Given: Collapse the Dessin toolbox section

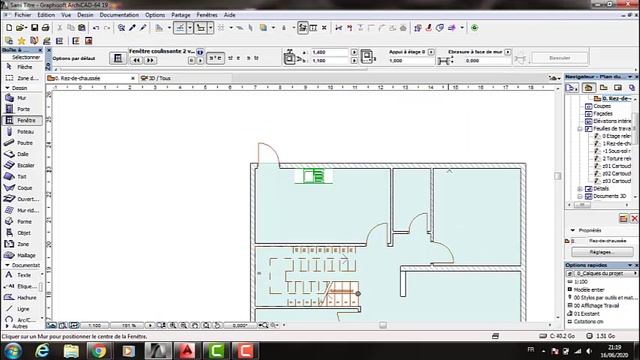Looking at the screenshot, I should pyautogui.click(x=7, y=88).
